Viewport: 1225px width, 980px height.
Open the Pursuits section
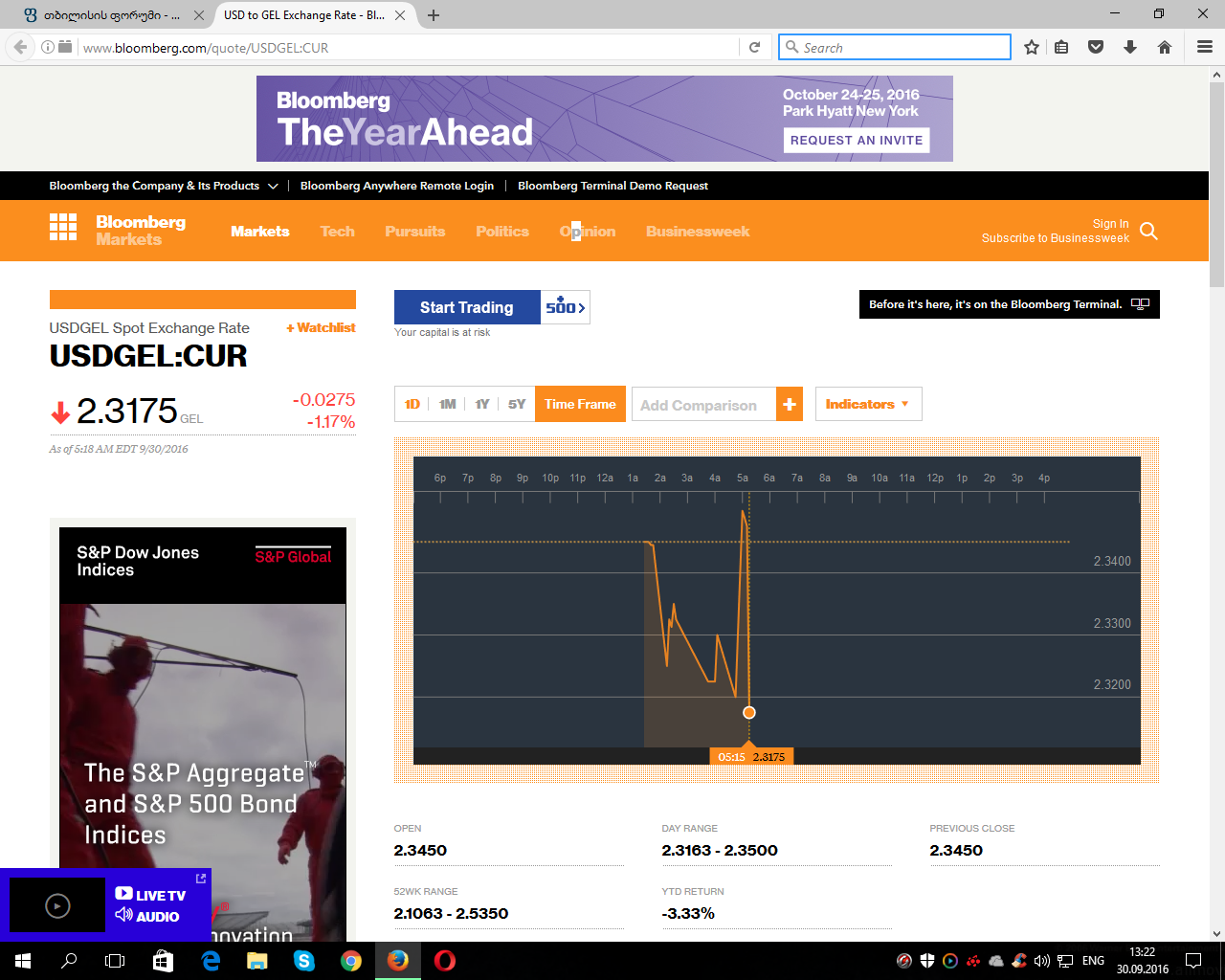coord(415,231)
